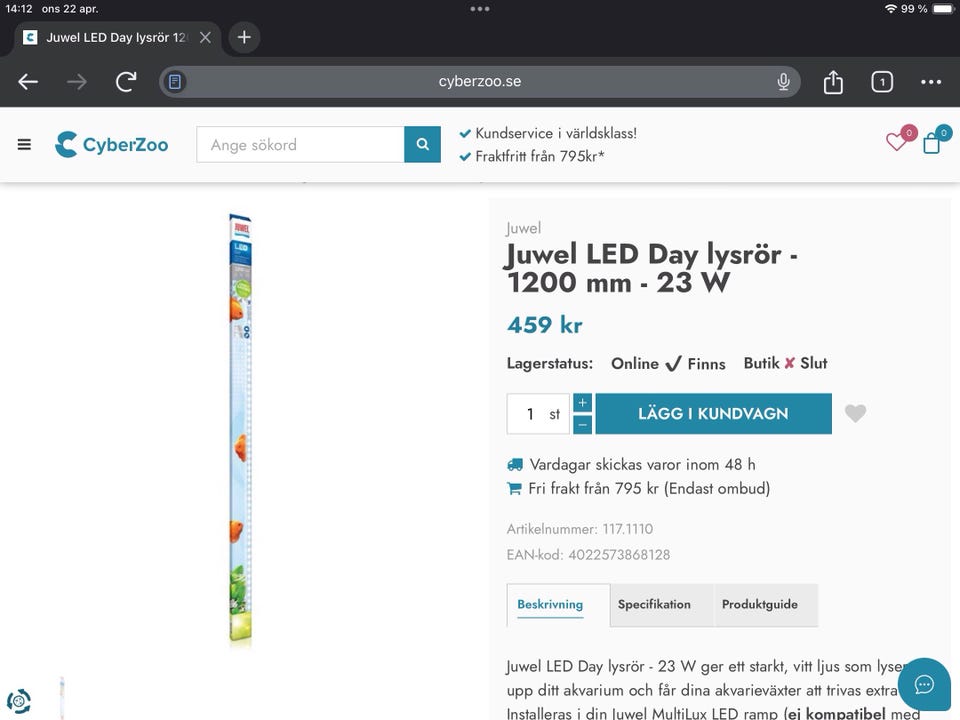Click the magnifier search button
The height and width of the screenshot is (720, 960).
423,145
